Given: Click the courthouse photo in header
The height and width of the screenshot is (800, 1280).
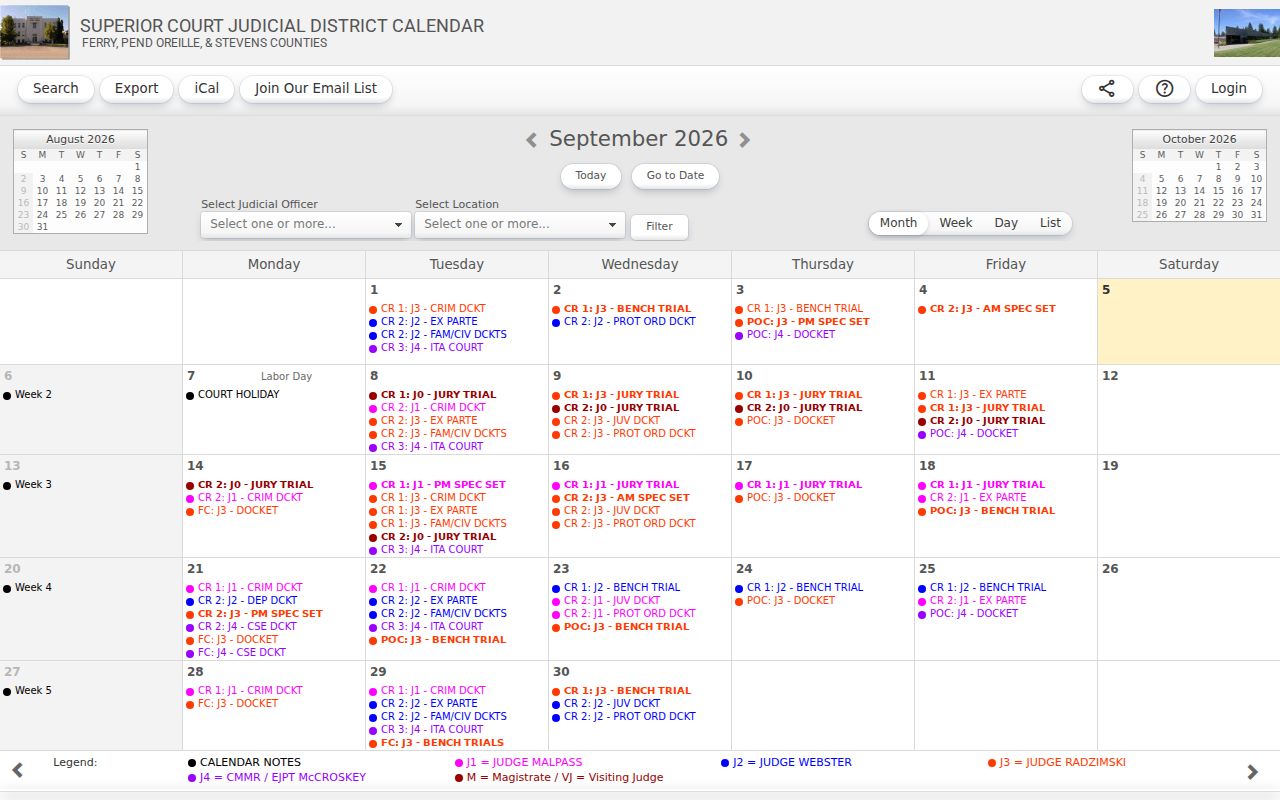Looking at the screenshot, I should 35,32.
